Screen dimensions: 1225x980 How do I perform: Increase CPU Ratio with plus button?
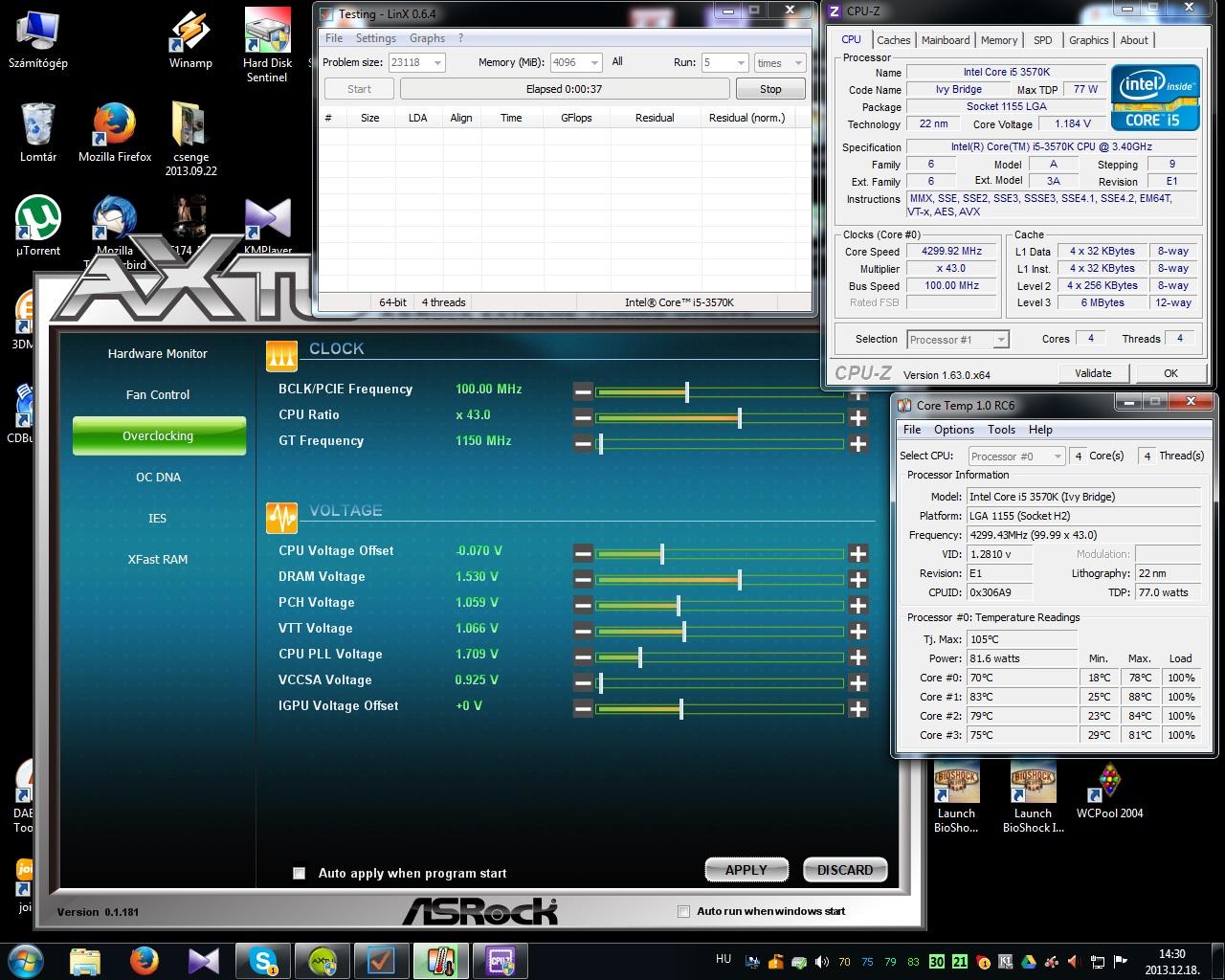pos(857,417)
